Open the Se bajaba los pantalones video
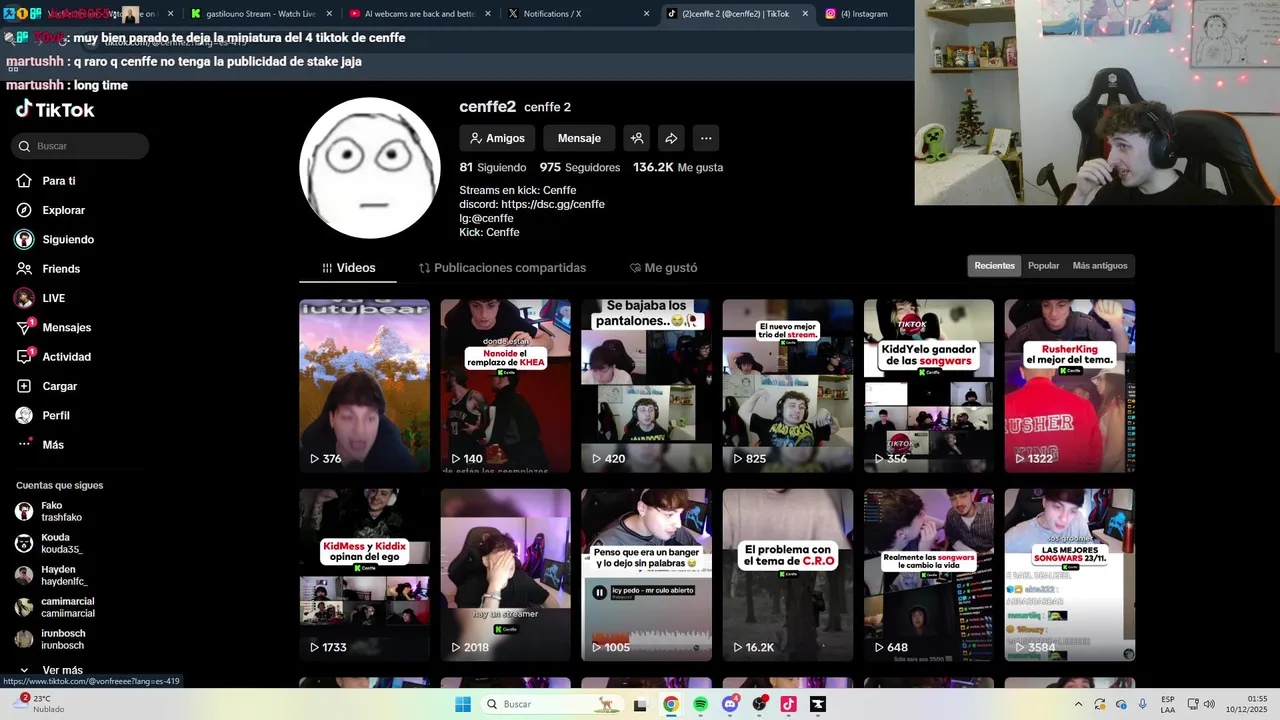Screen dimensions: 1280x720 click(x=647, y=386)
